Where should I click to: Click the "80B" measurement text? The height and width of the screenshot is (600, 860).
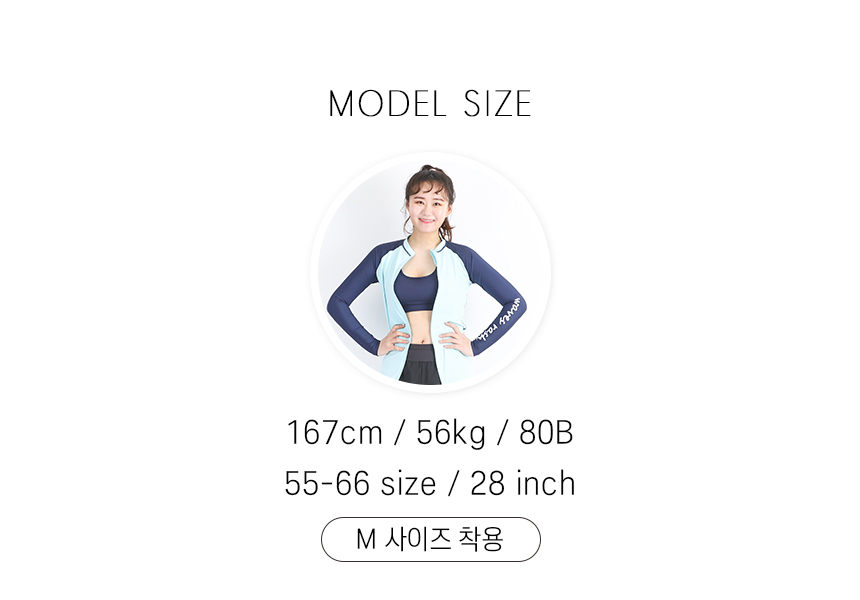click(x=546, y=433)
